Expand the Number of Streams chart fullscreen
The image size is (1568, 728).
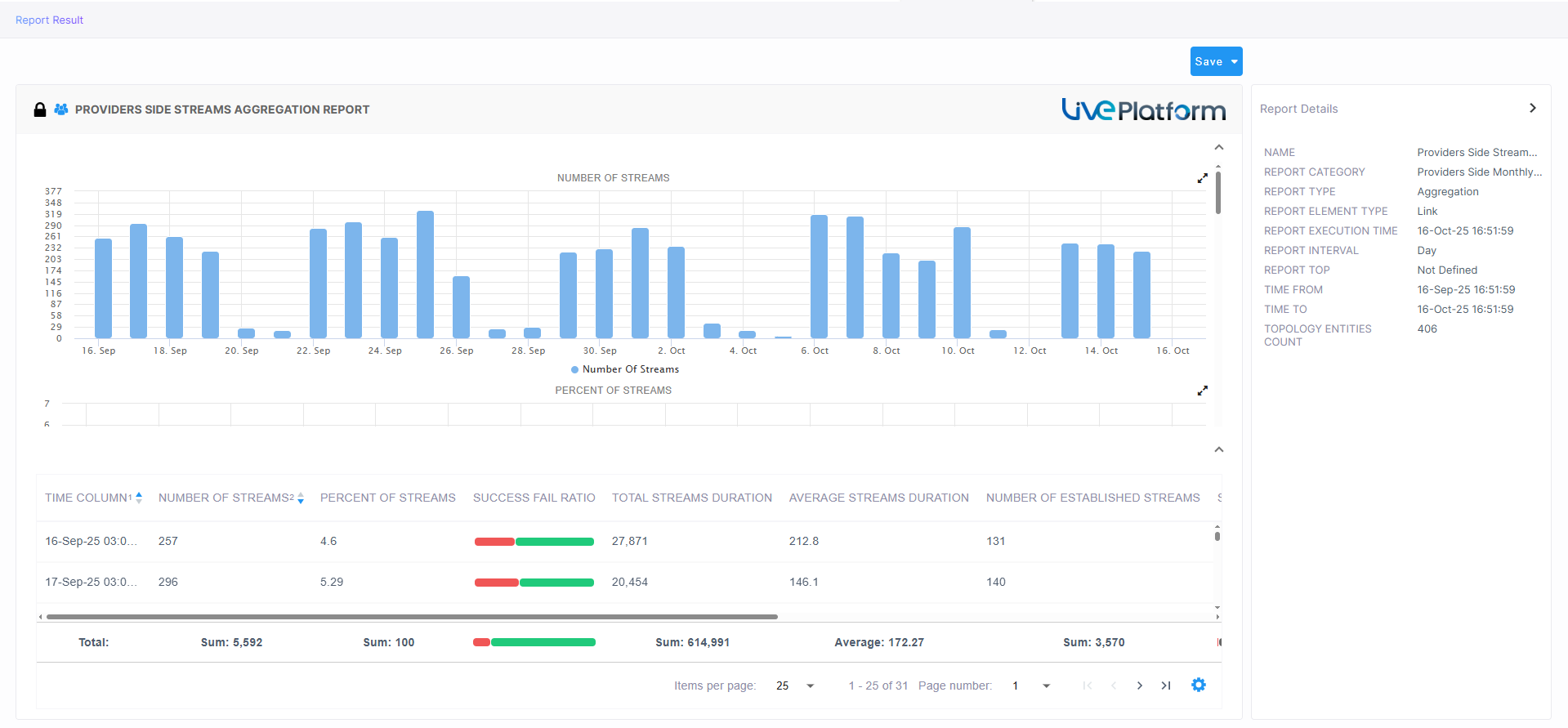1202,178
